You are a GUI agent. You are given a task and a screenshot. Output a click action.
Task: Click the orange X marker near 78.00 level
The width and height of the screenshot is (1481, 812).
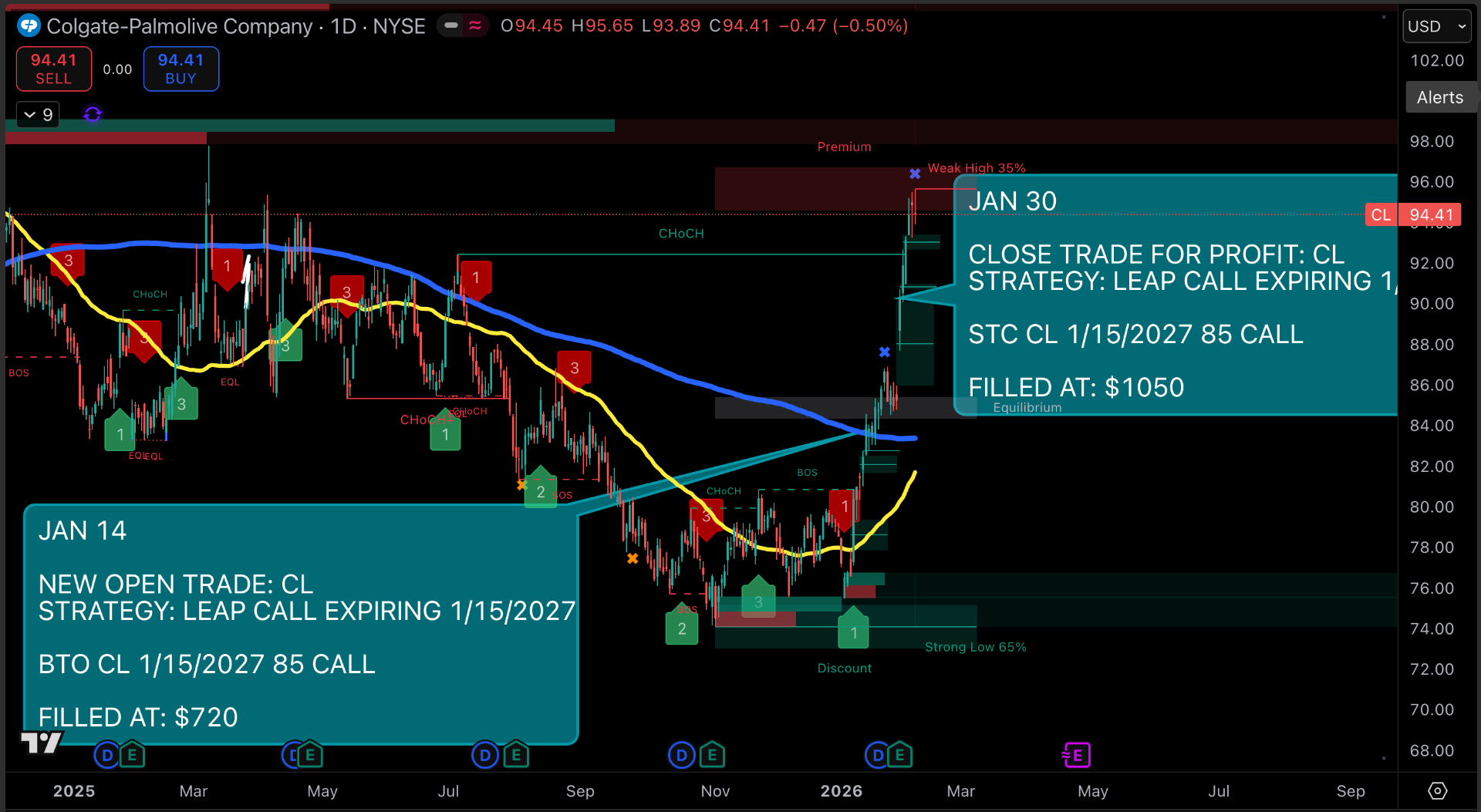click(633, 558)
